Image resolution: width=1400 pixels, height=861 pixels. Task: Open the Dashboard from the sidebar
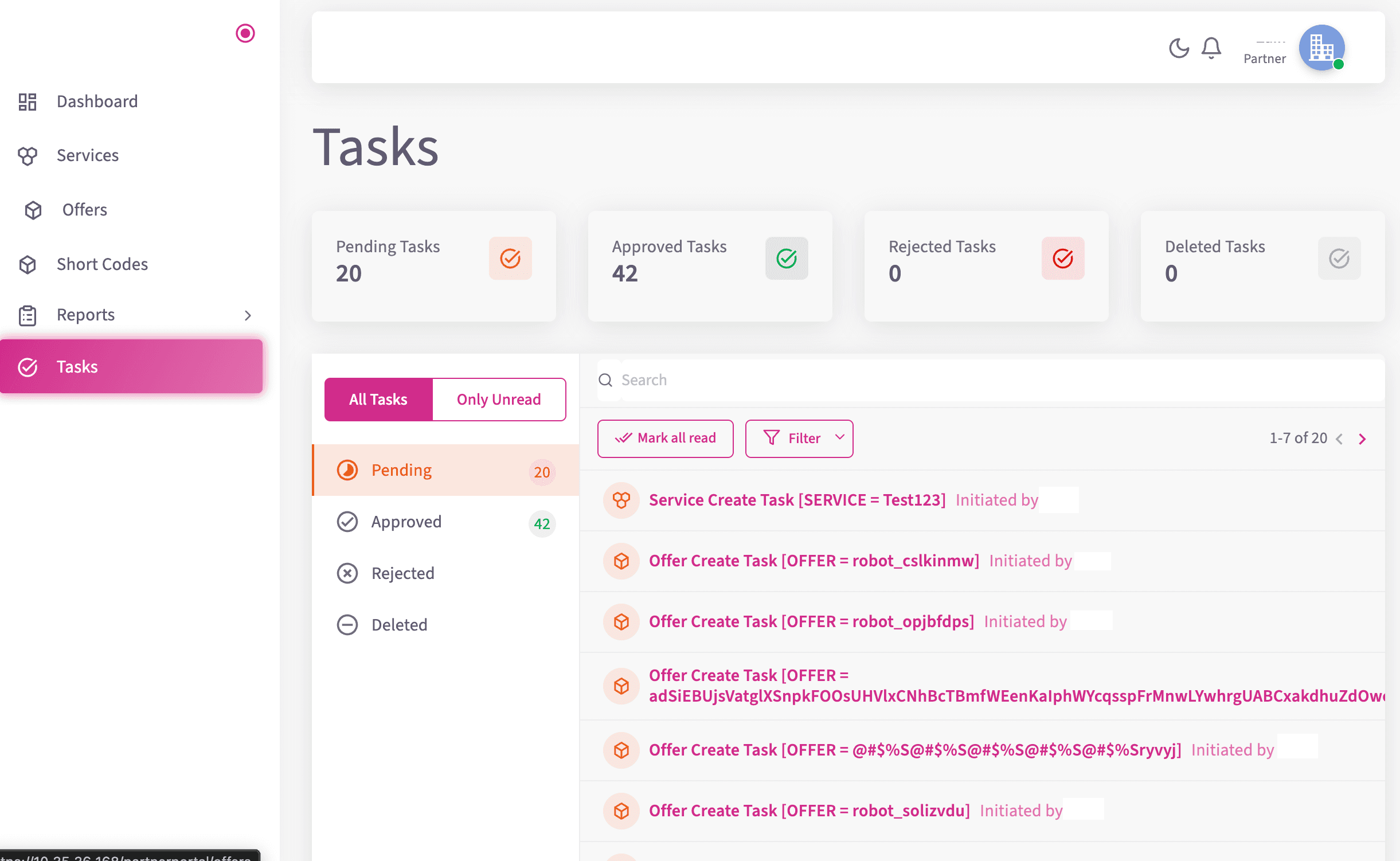point(97,101)
